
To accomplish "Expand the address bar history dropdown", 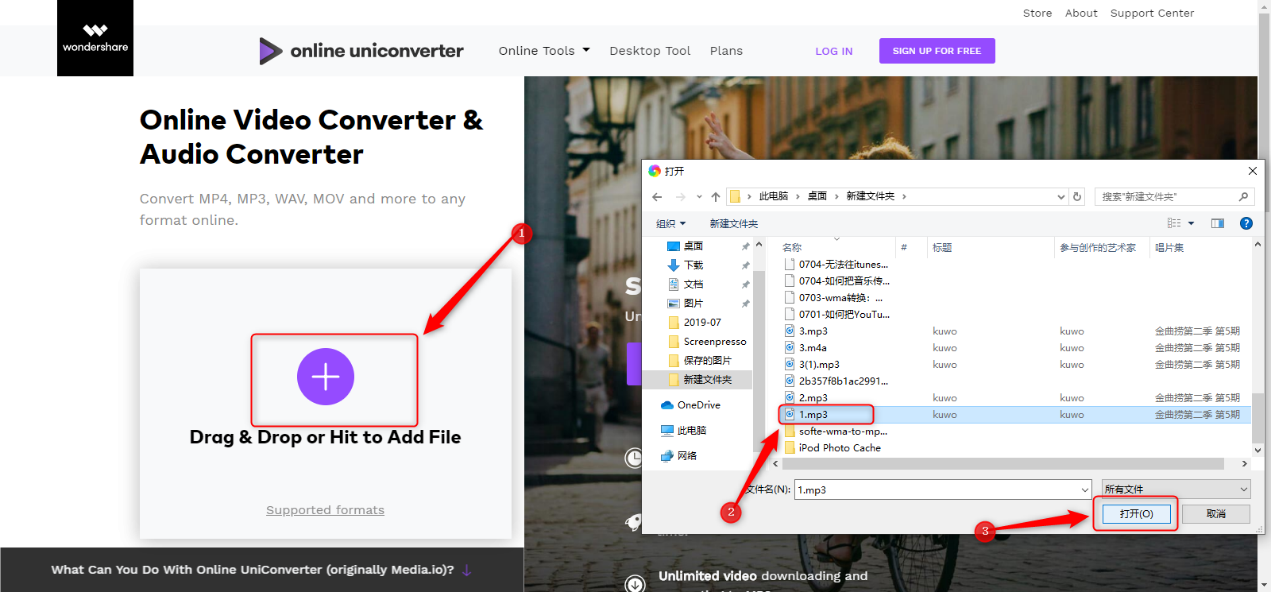I will (x=1062, y=197).
